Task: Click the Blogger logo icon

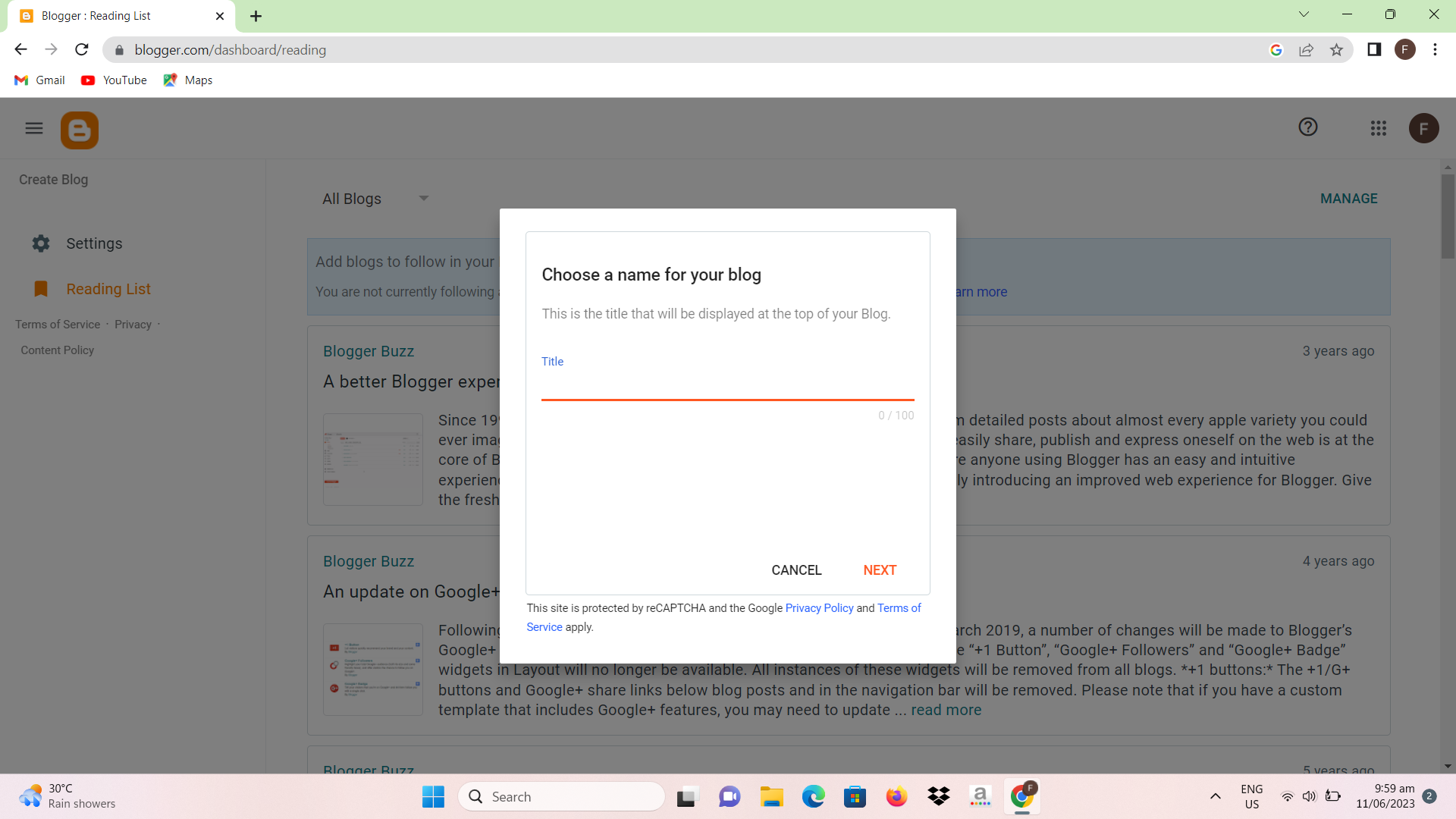Action: [x=80, y=130]
